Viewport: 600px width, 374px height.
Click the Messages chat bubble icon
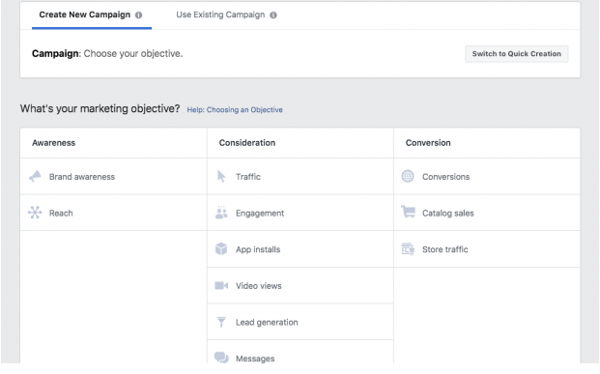point(221,358)
